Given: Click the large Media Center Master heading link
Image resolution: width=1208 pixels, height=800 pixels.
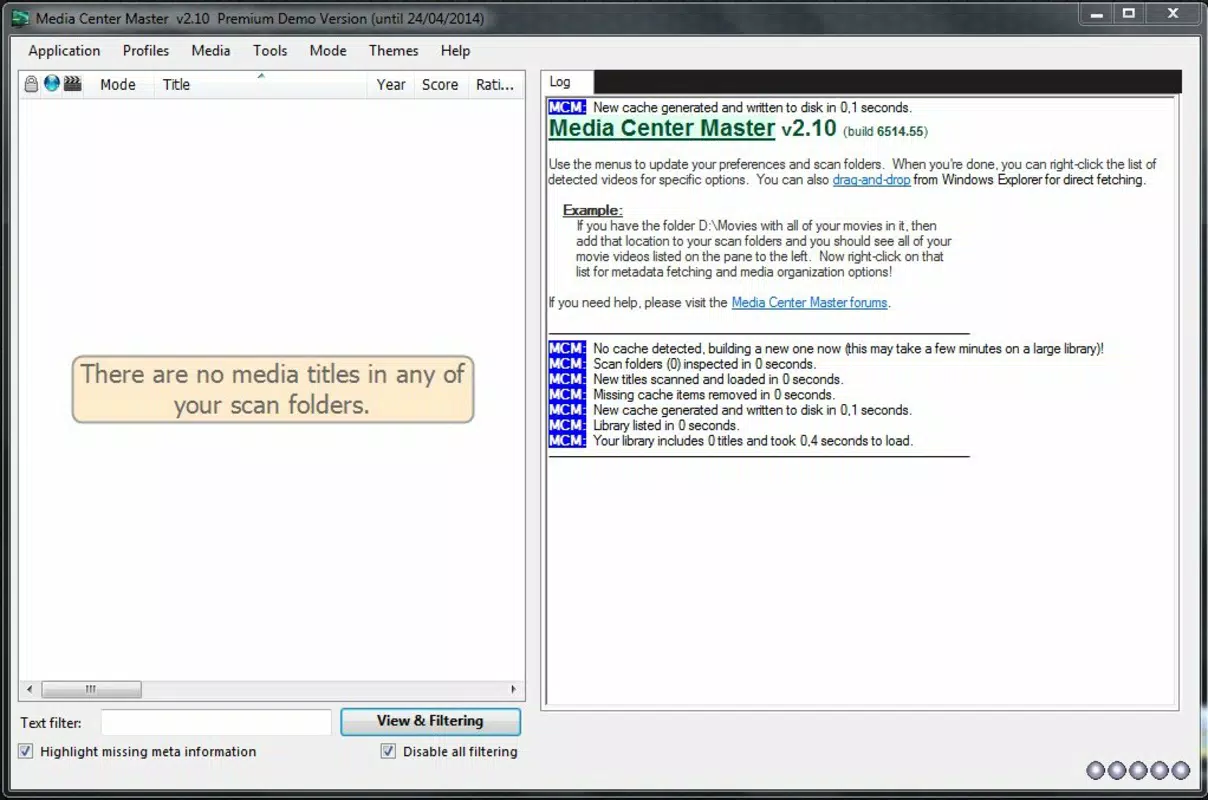Looking at the screenshot, I should click(662, 128).
